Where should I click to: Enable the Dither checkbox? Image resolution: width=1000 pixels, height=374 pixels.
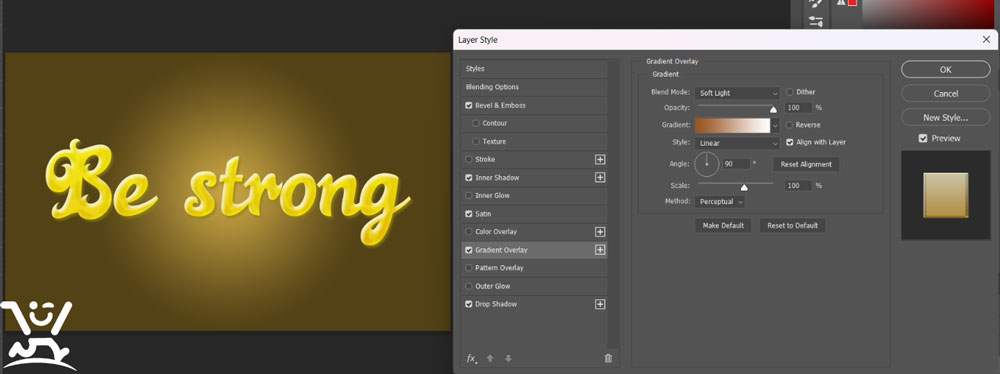click(790, 92)
